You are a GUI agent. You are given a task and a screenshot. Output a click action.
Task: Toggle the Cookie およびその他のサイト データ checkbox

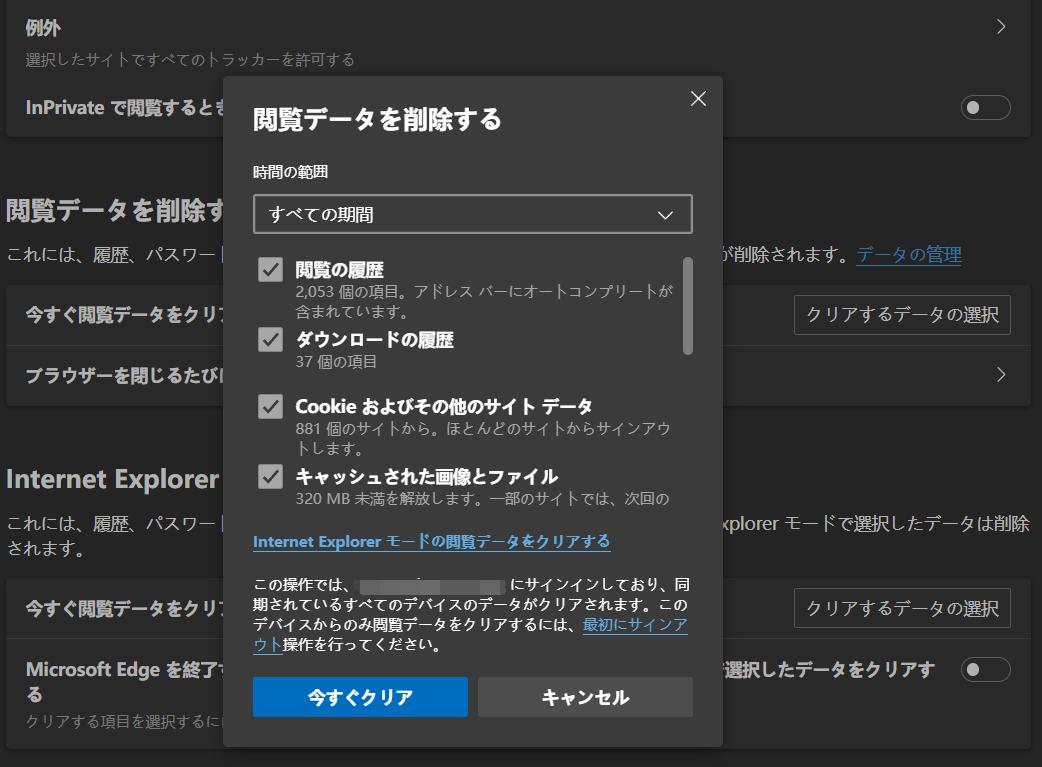tap(270, 406)
